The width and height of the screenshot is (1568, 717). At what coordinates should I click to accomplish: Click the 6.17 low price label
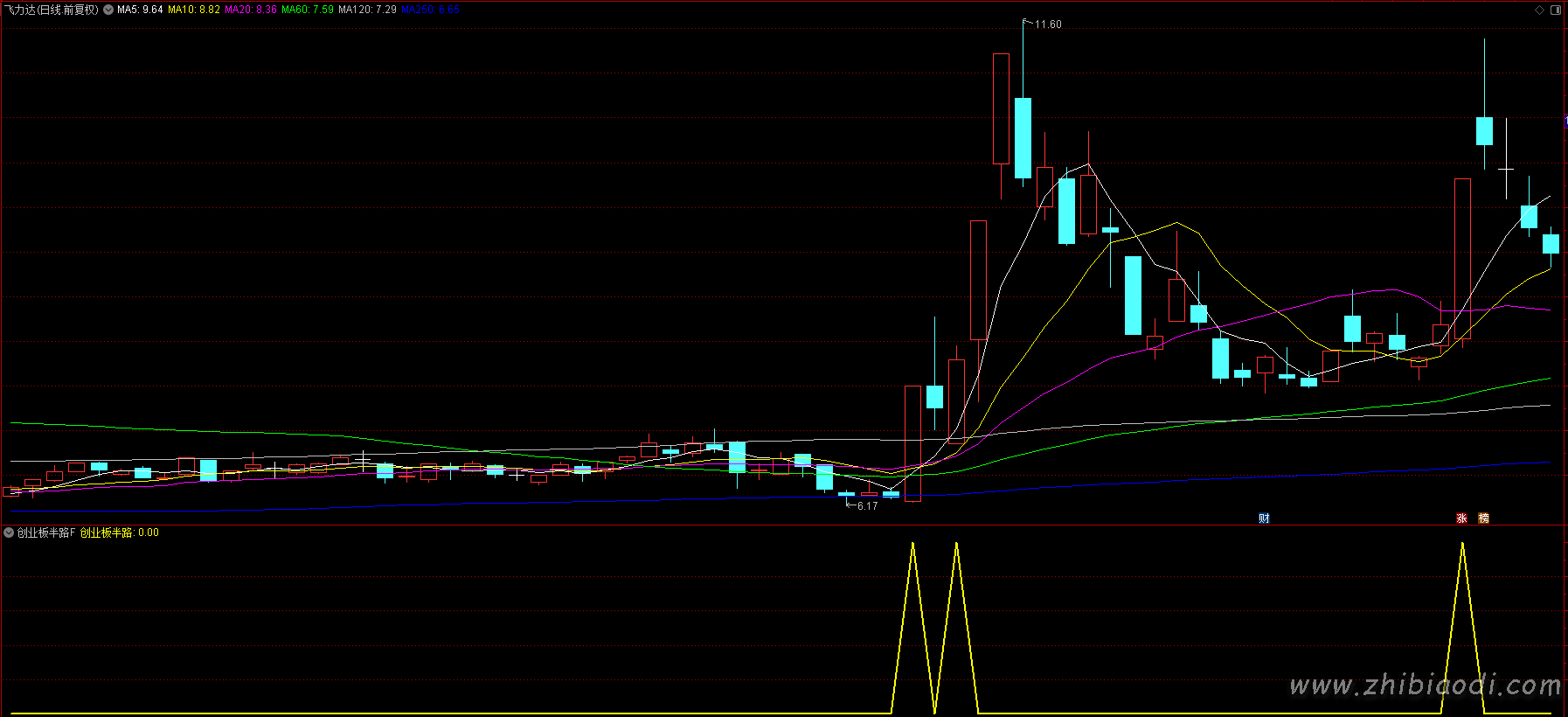pos(867,506)
